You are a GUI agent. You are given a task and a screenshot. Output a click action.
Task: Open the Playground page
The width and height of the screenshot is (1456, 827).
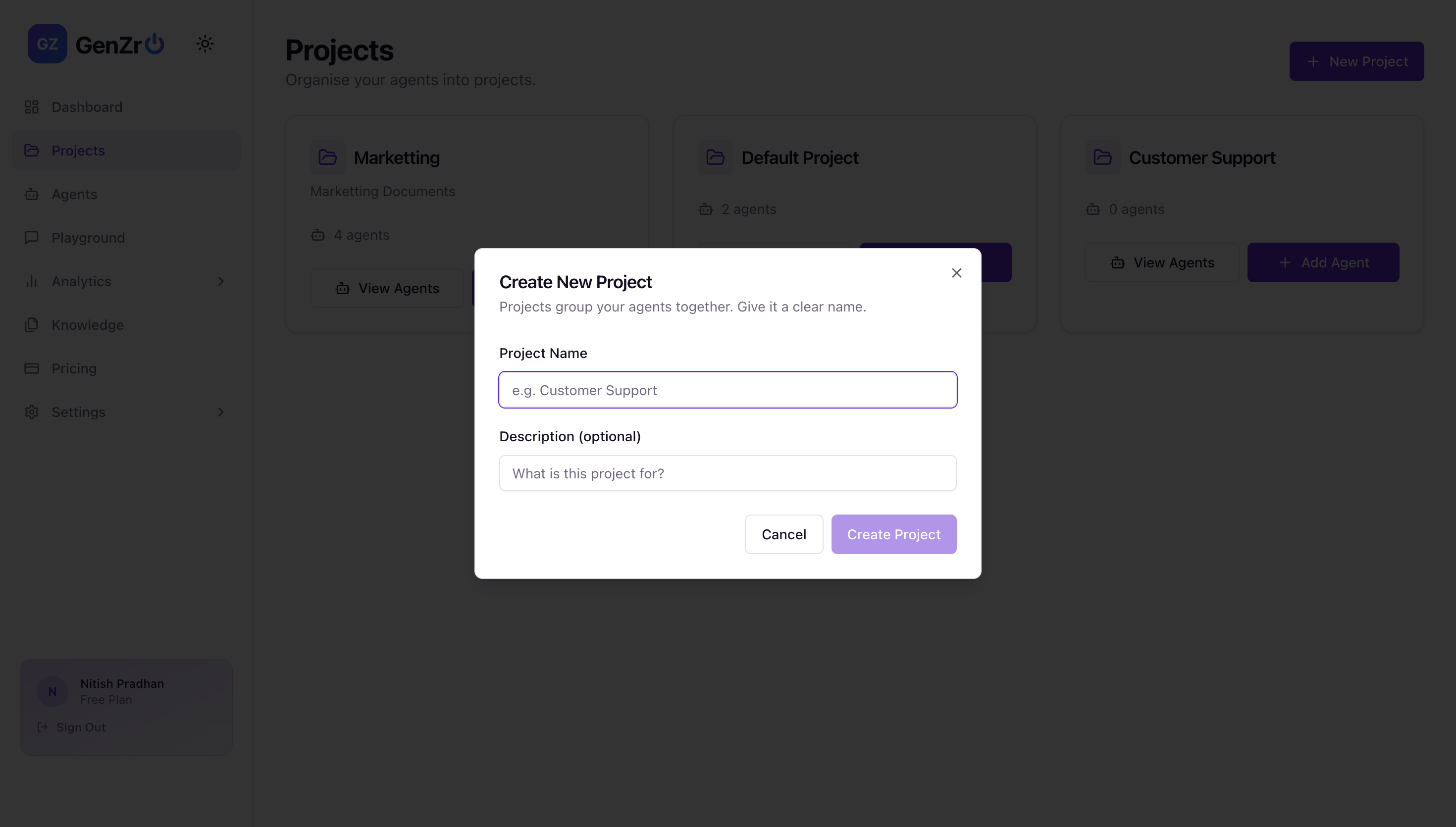coord(88,237)
